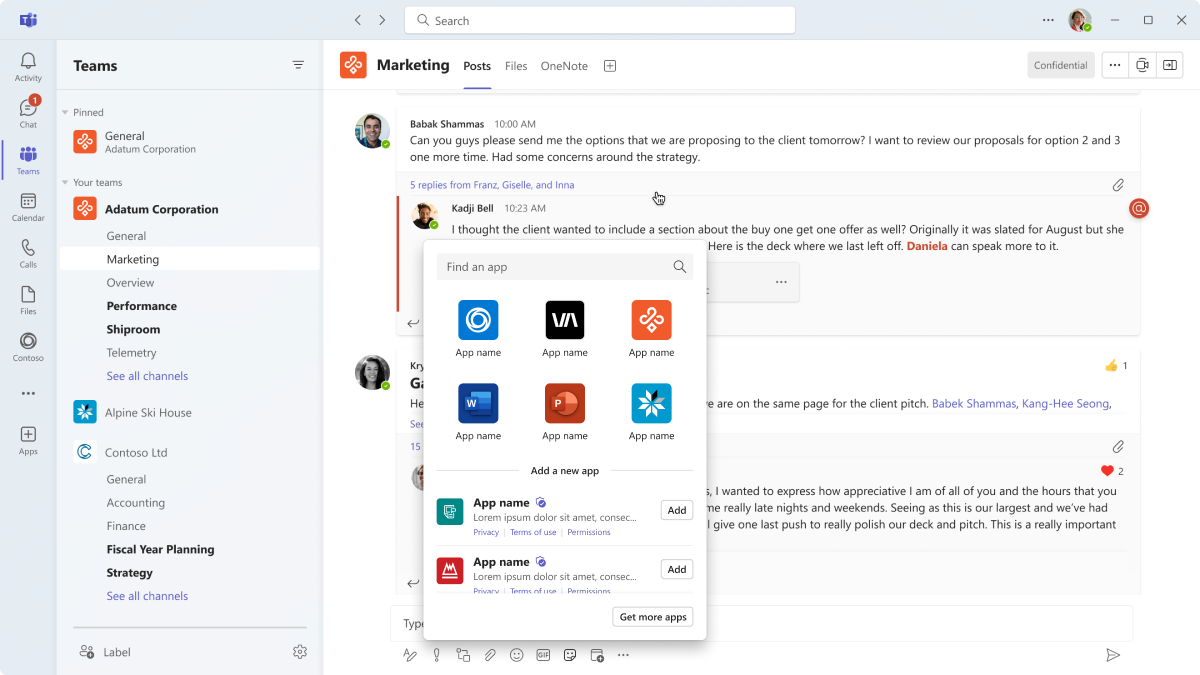Select the blue circular swirl app in the picker

(478, 320)
